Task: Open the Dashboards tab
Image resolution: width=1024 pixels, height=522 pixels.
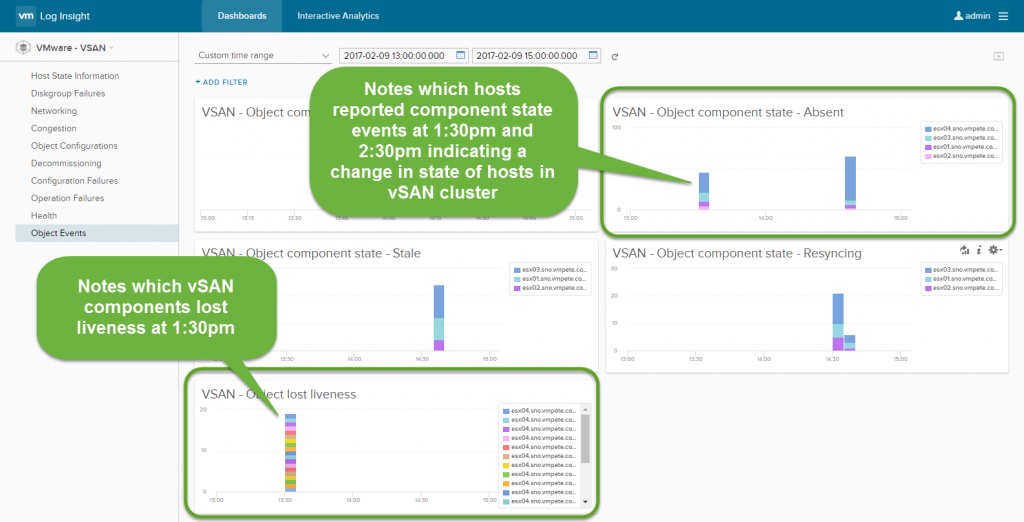Action: pyautogui.click(x=242, y=16)
